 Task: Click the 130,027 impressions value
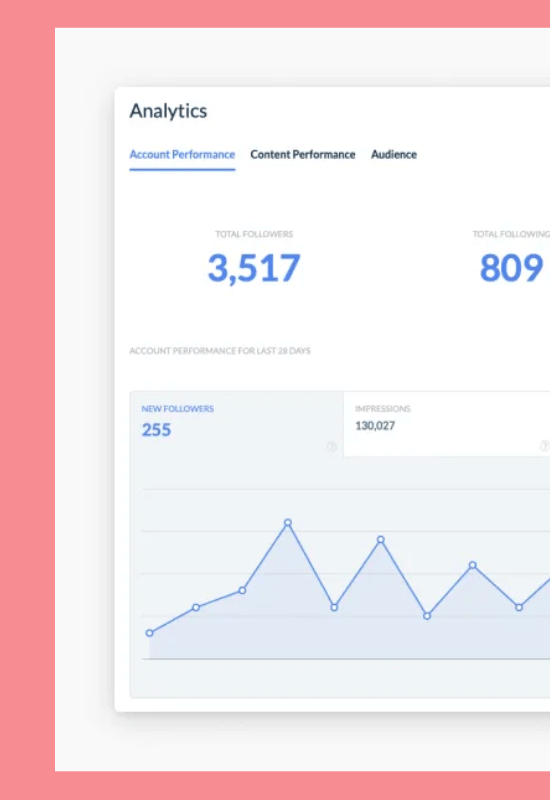coord(375,426)
